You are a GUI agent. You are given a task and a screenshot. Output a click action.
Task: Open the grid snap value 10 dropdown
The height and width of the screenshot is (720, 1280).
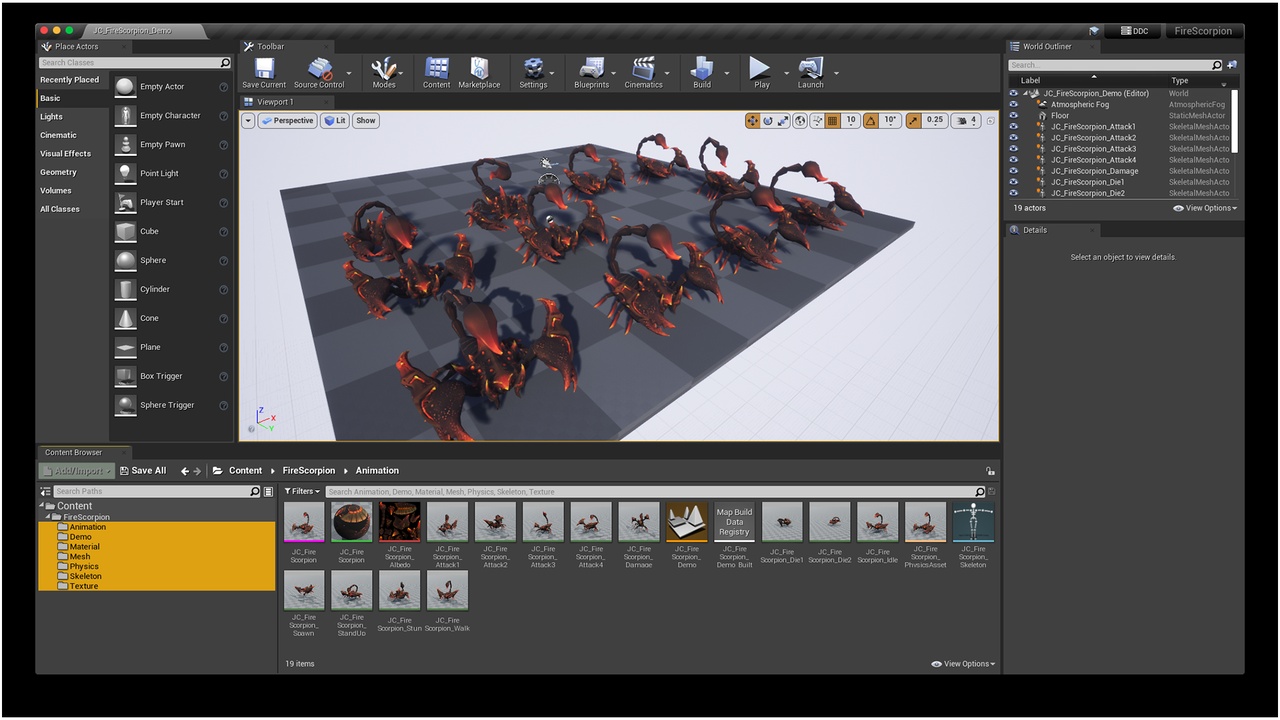[x=851, y=120]
